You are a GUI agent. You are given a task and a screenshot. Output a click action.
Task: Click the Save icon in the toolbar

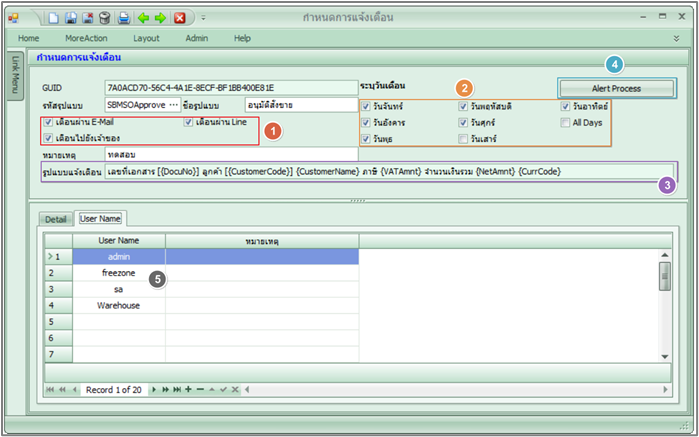coord(71,18)
